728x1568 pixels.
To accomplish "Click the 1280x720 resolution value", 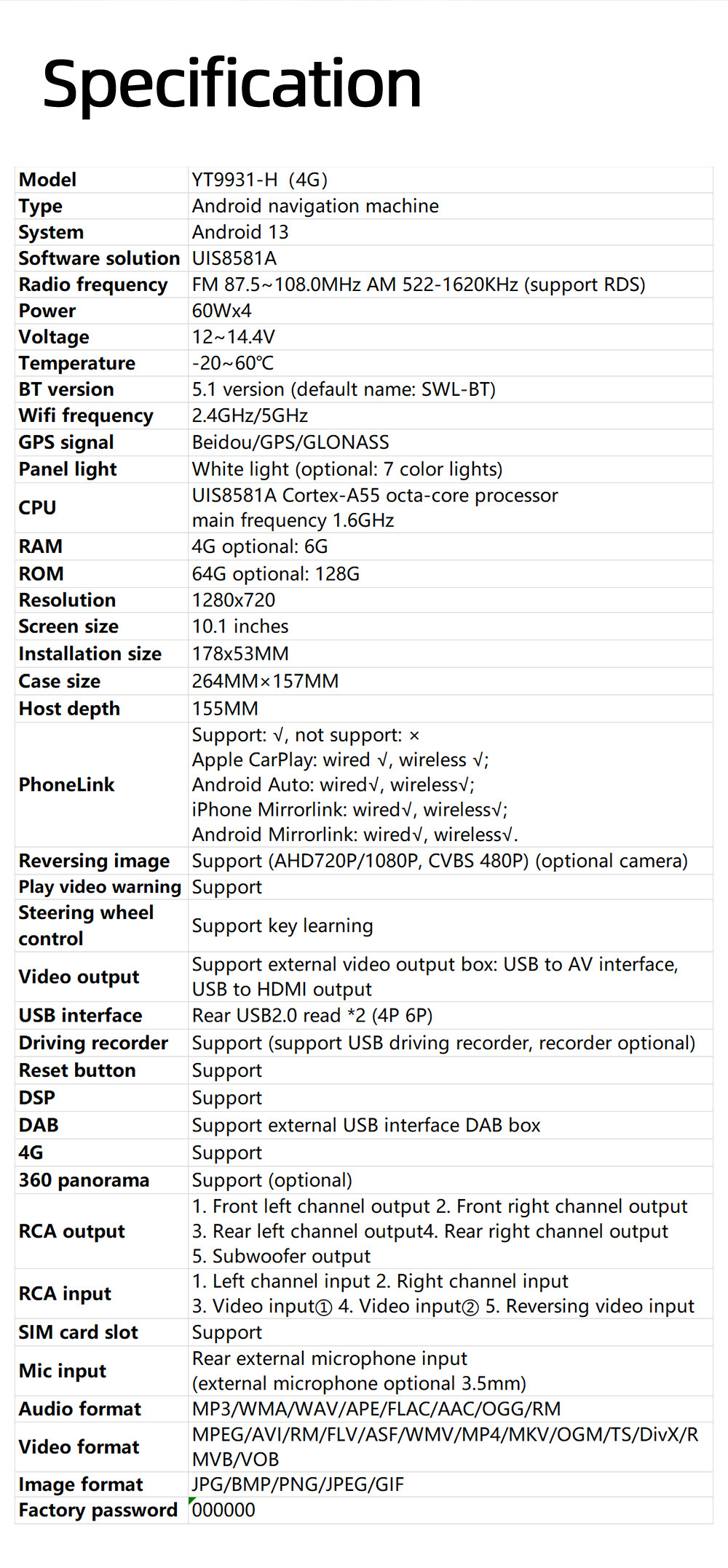I will [234, 600].
